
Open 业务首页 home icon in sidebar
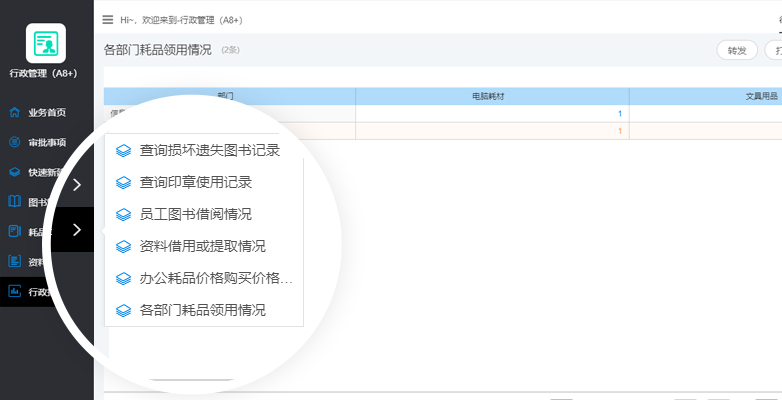[x=14, y=112]
